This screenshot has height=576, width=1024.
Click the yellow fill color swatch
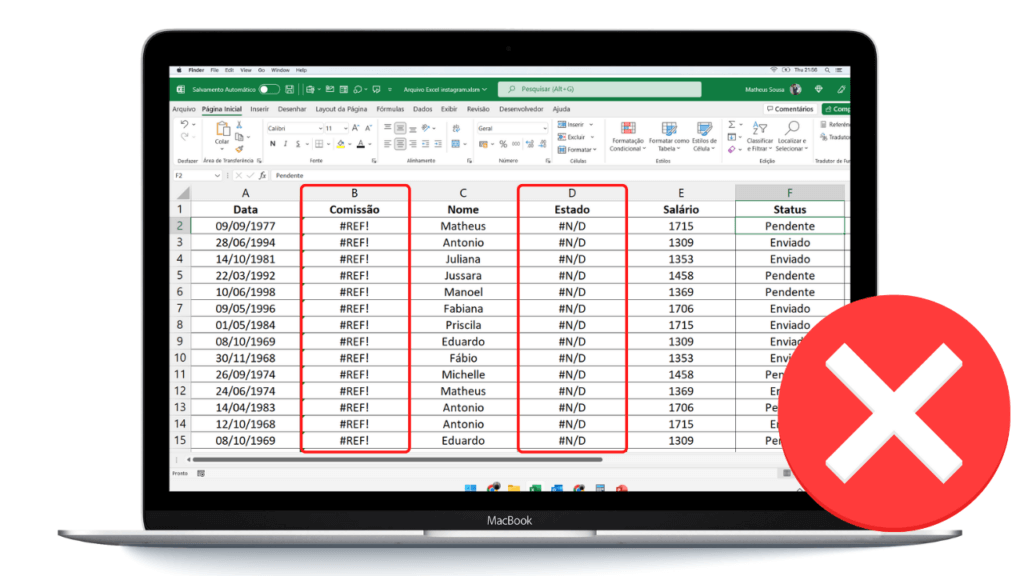tap(340, 144)
